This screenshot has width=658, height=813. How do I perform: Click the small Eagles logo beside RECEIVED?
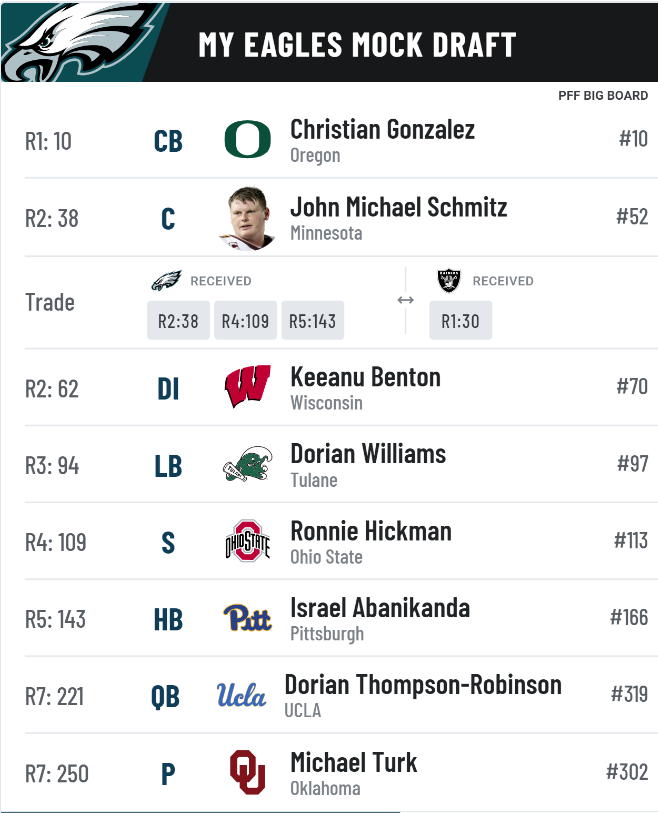pyautogui.click(x=166, y=281)
